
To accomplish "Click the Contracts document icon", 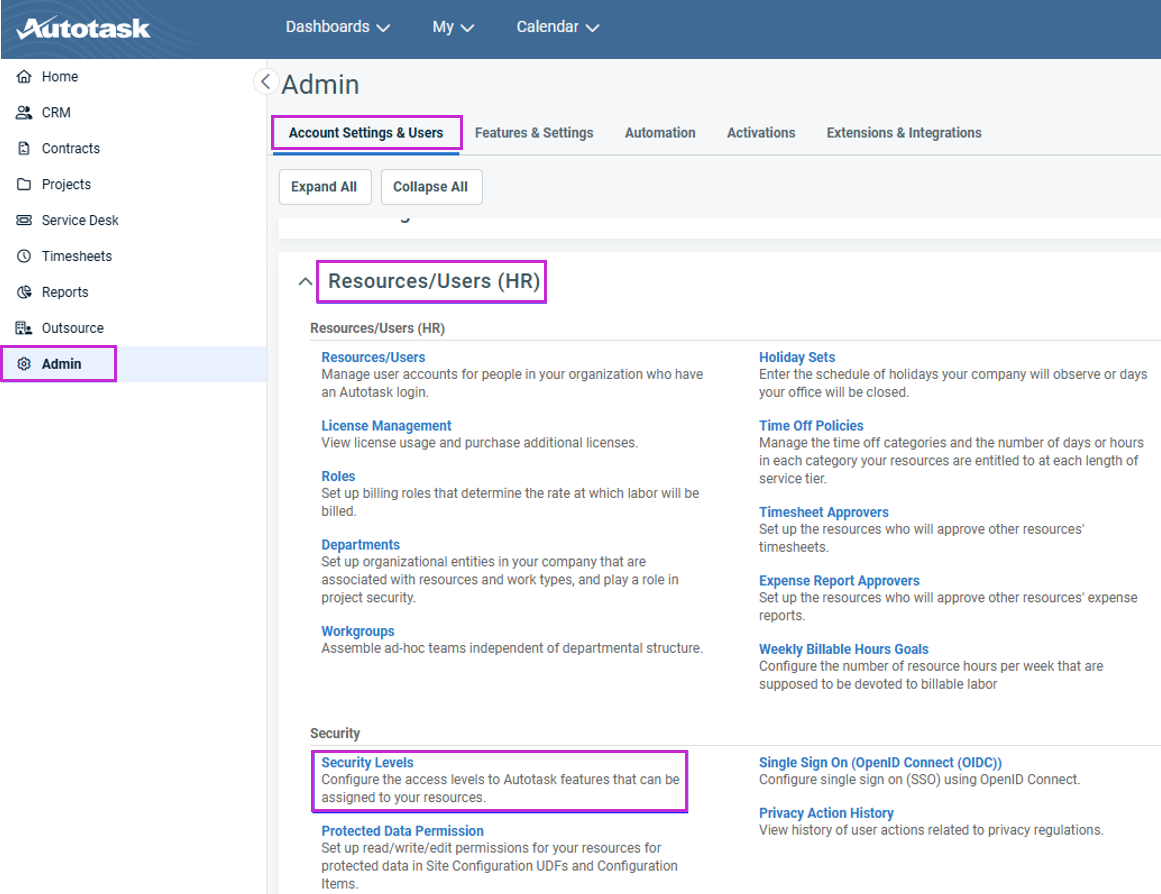I will pyautogui.click(x=24, y=149).
